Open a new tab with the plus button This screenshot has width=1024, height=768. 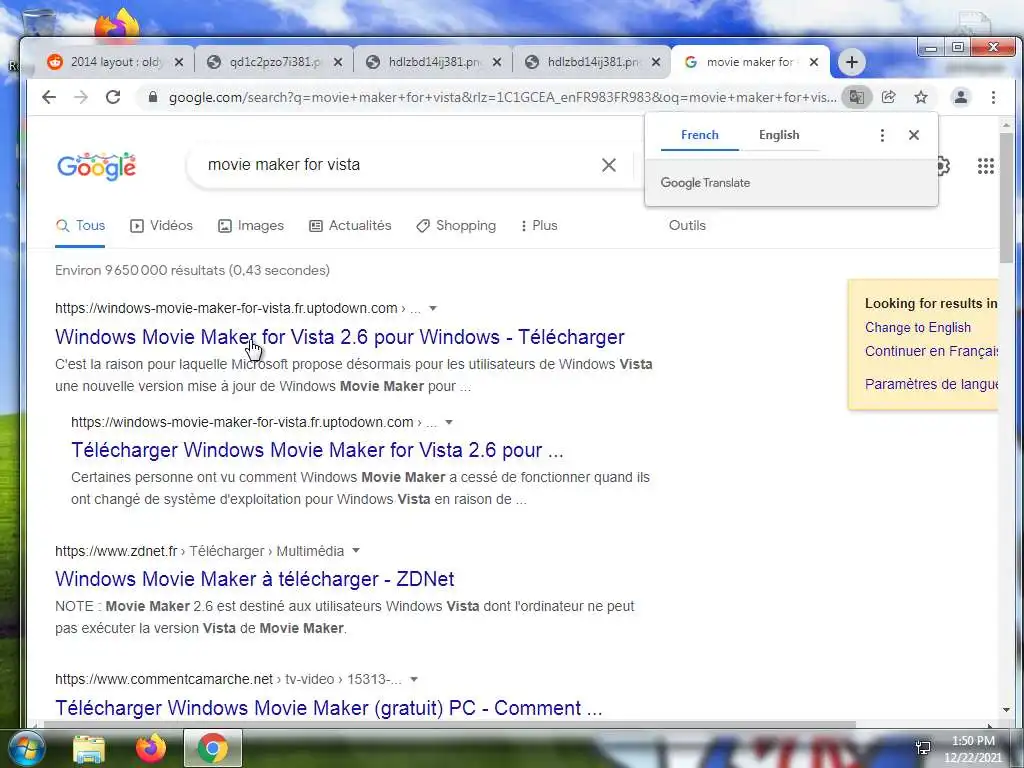[x=852, y=62]
